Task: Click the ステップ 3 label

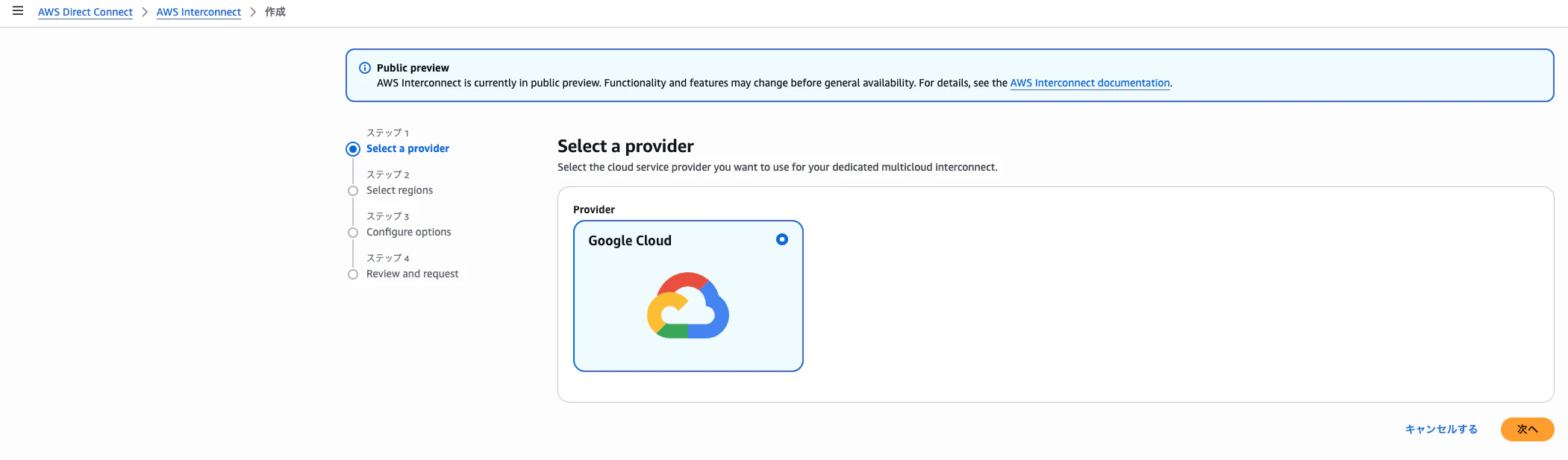Action: (387, 216)
